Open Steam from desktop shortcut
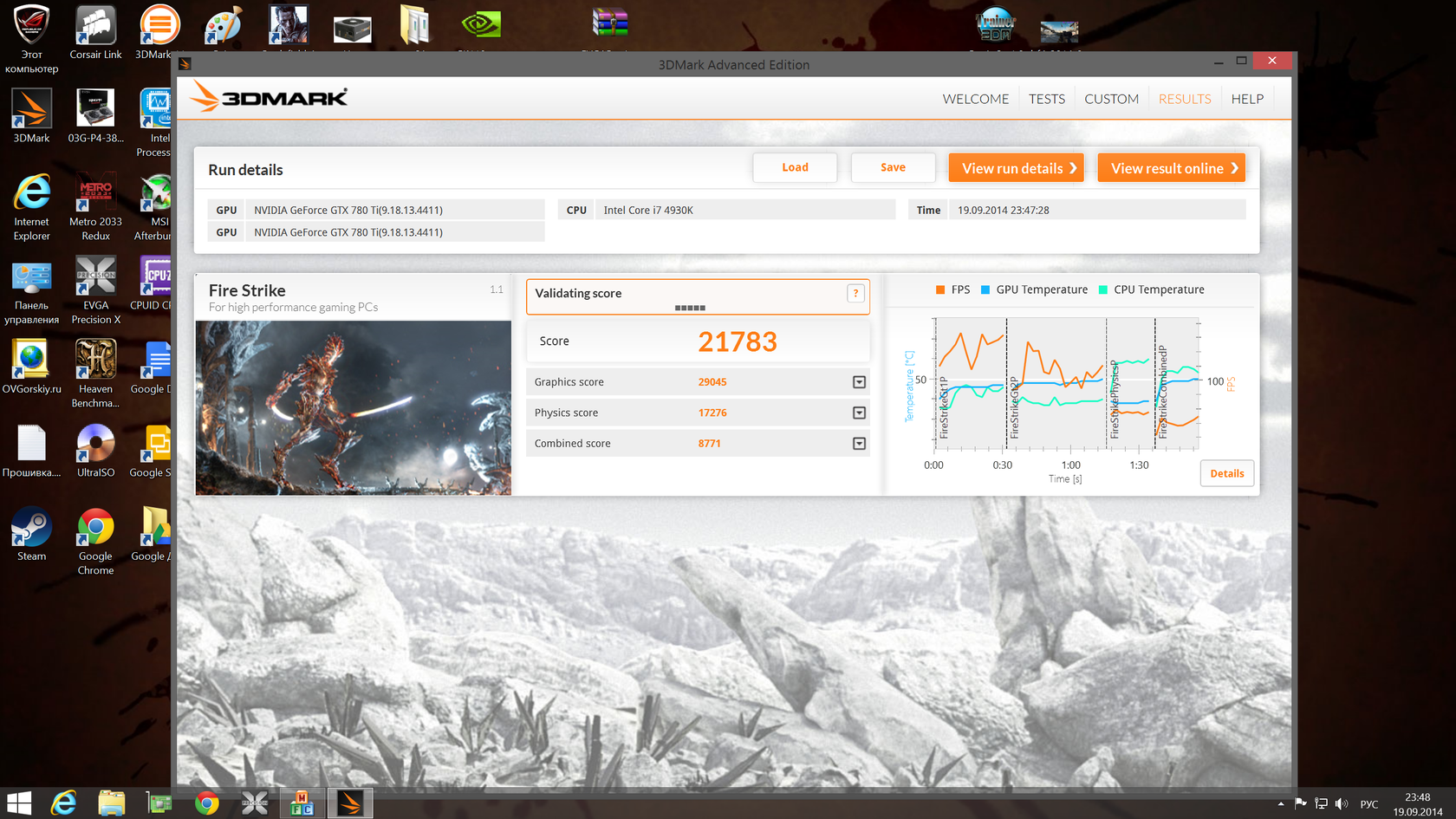Viewport: 1456px width, 819px height. pyautogui.click(x=32, y=534)
